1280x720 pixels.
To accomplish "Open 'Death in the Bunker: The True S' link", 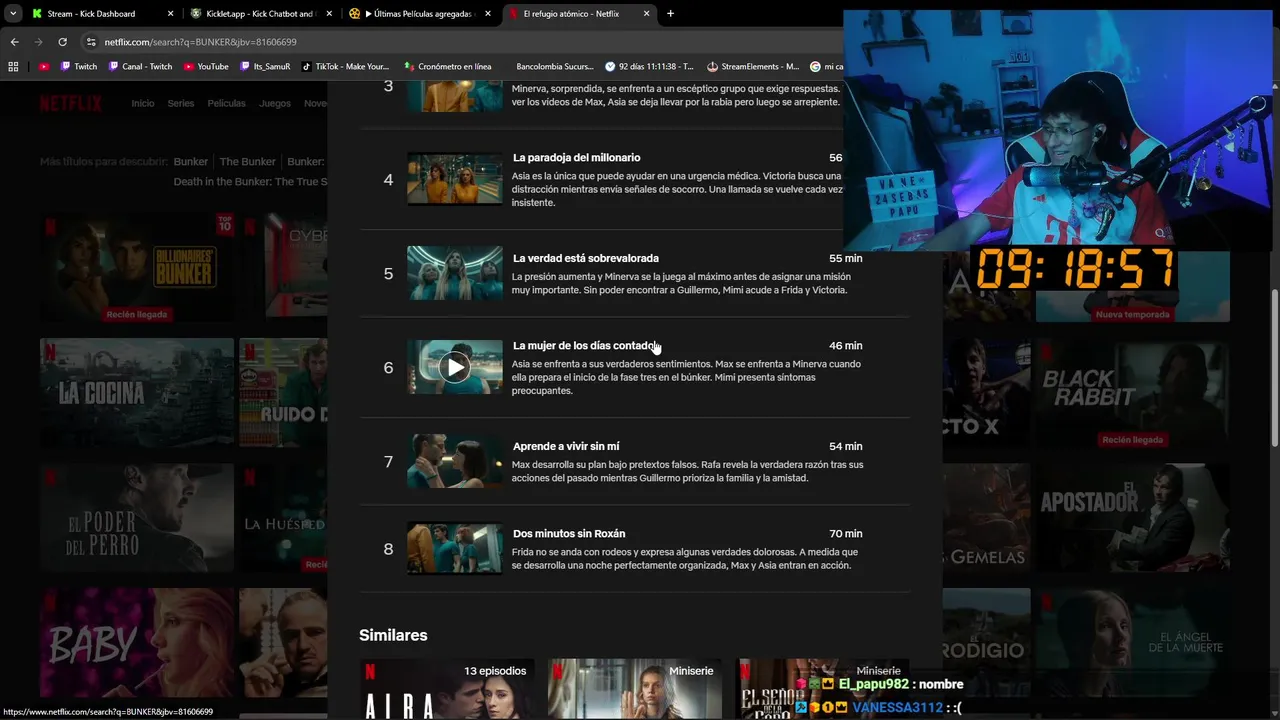I will tap(250, 182).
